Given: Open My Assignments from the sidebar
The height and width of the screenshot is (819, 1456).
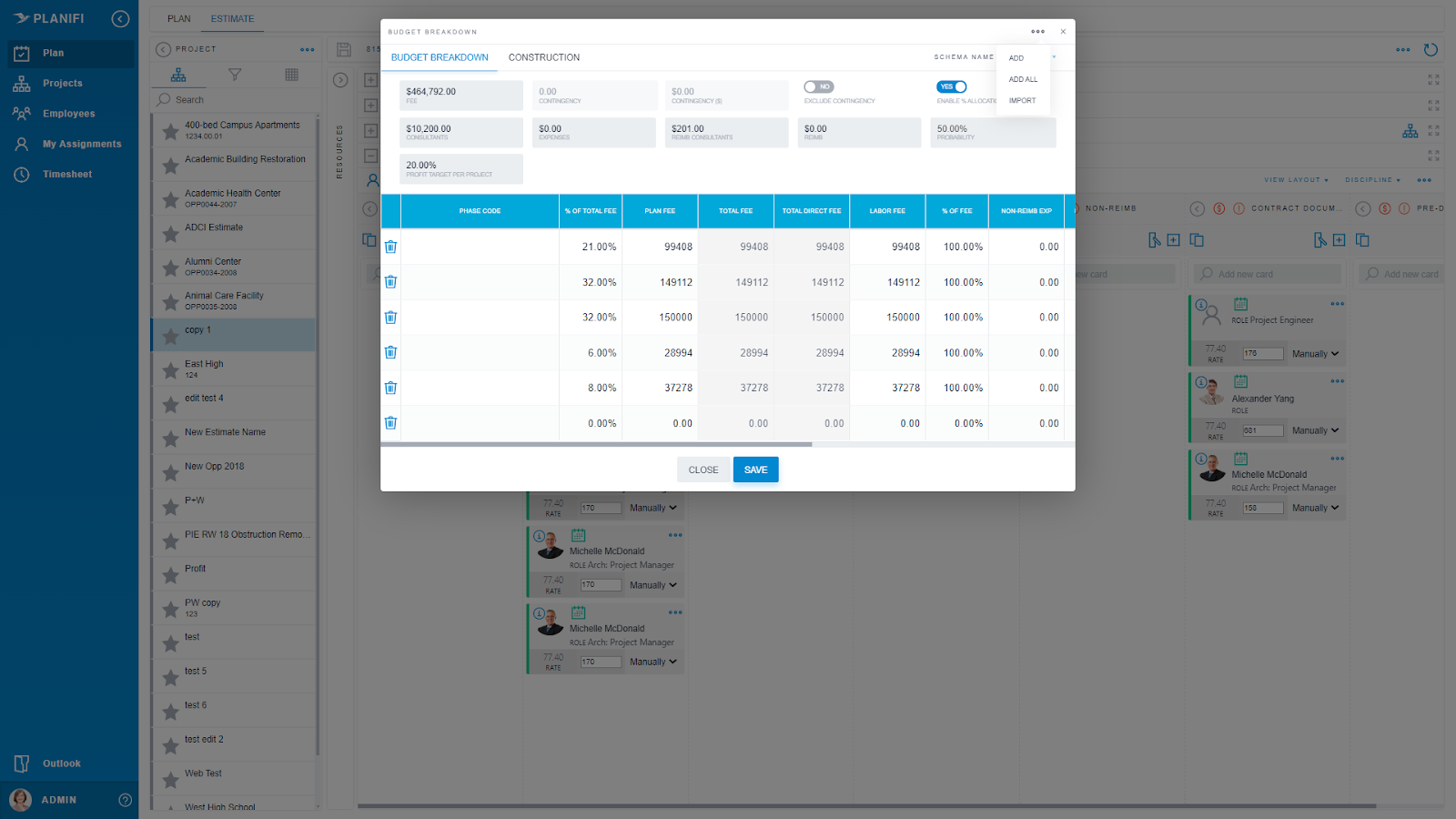Looking at the screenshot, I should click(82, 143).
